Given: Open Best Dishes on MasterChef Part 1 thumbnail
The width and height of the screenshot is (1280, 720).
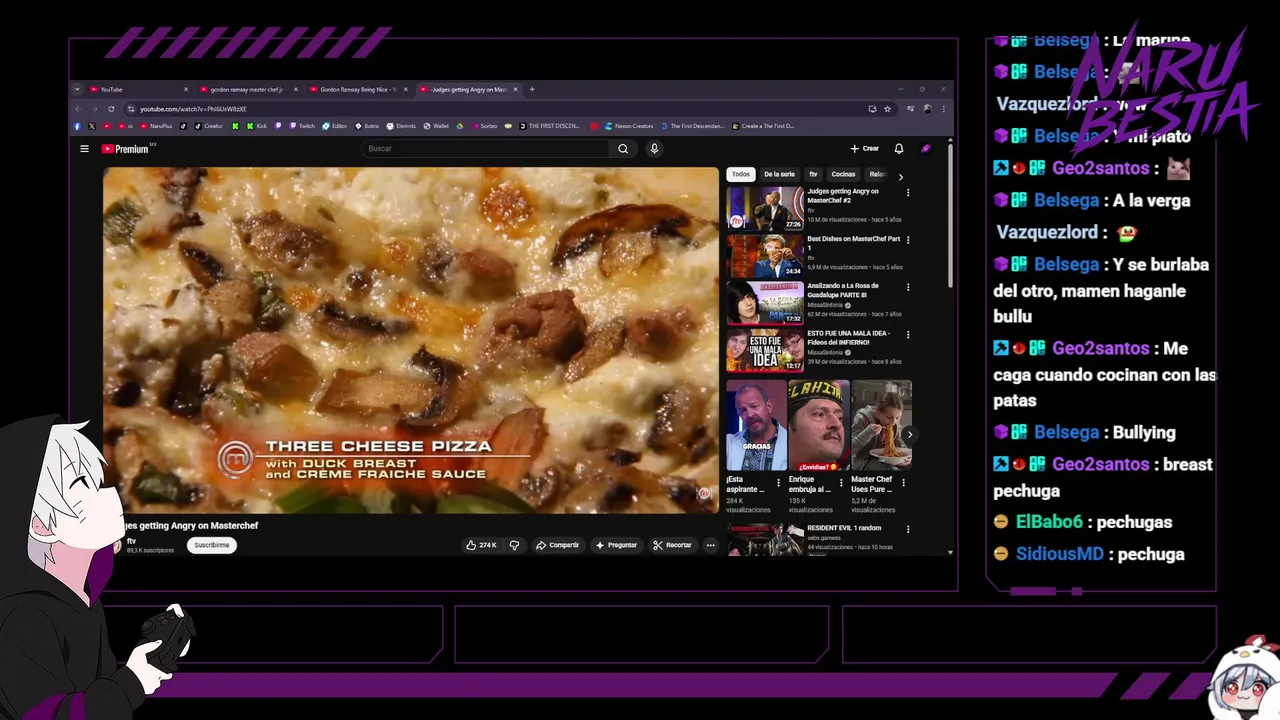Looking at the screenshot, I should pyautogui.click(x=765, y=255).
